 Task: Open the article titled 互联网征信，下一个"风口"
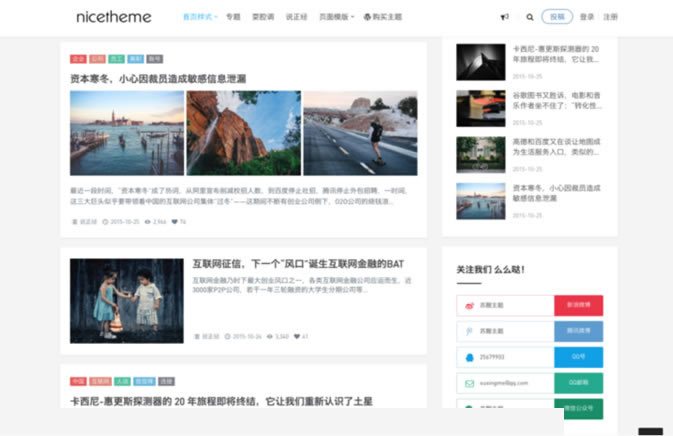(x=298, y=264)
